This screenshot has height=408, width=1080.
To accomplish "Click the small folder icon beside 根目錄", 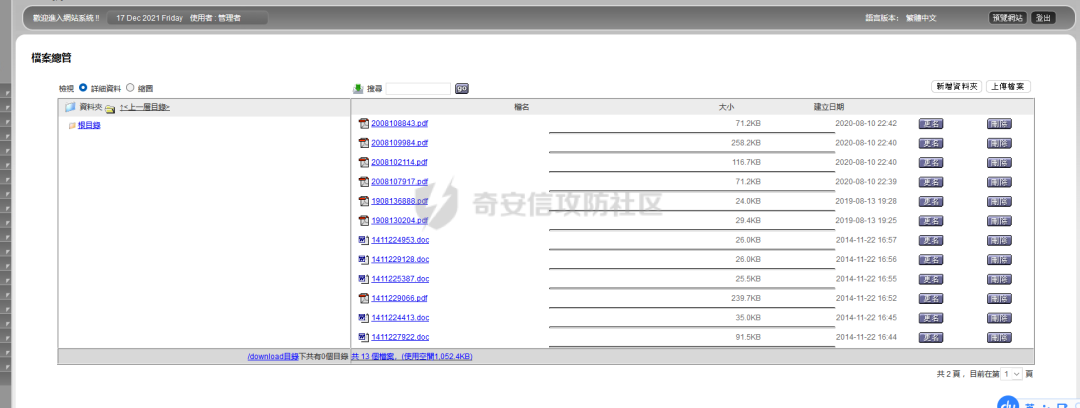I will [x=72, y=125].
